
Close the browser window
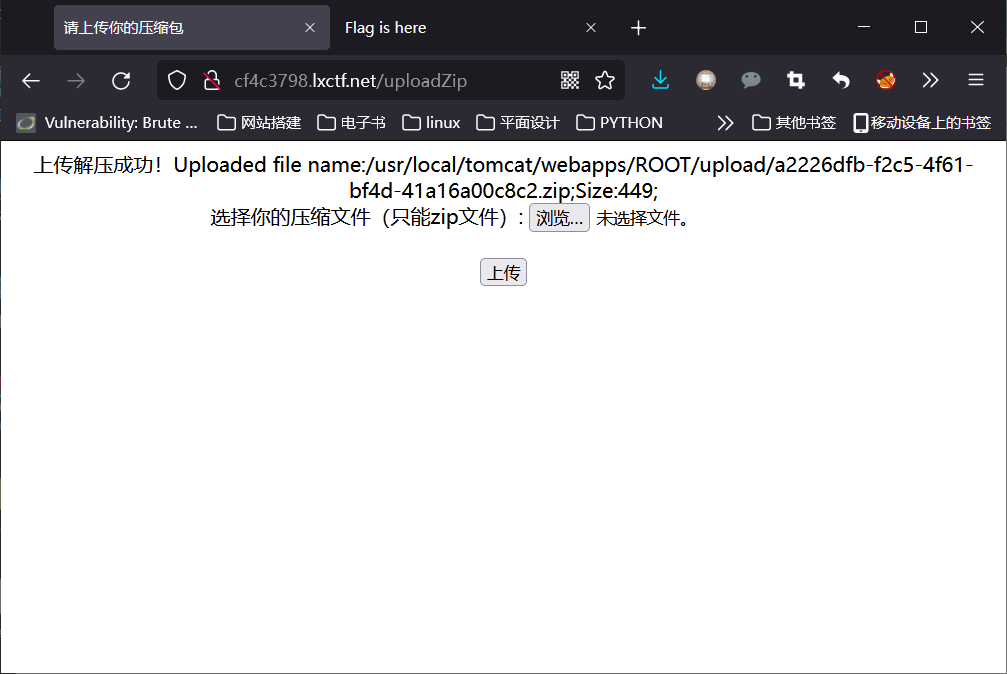977,27
